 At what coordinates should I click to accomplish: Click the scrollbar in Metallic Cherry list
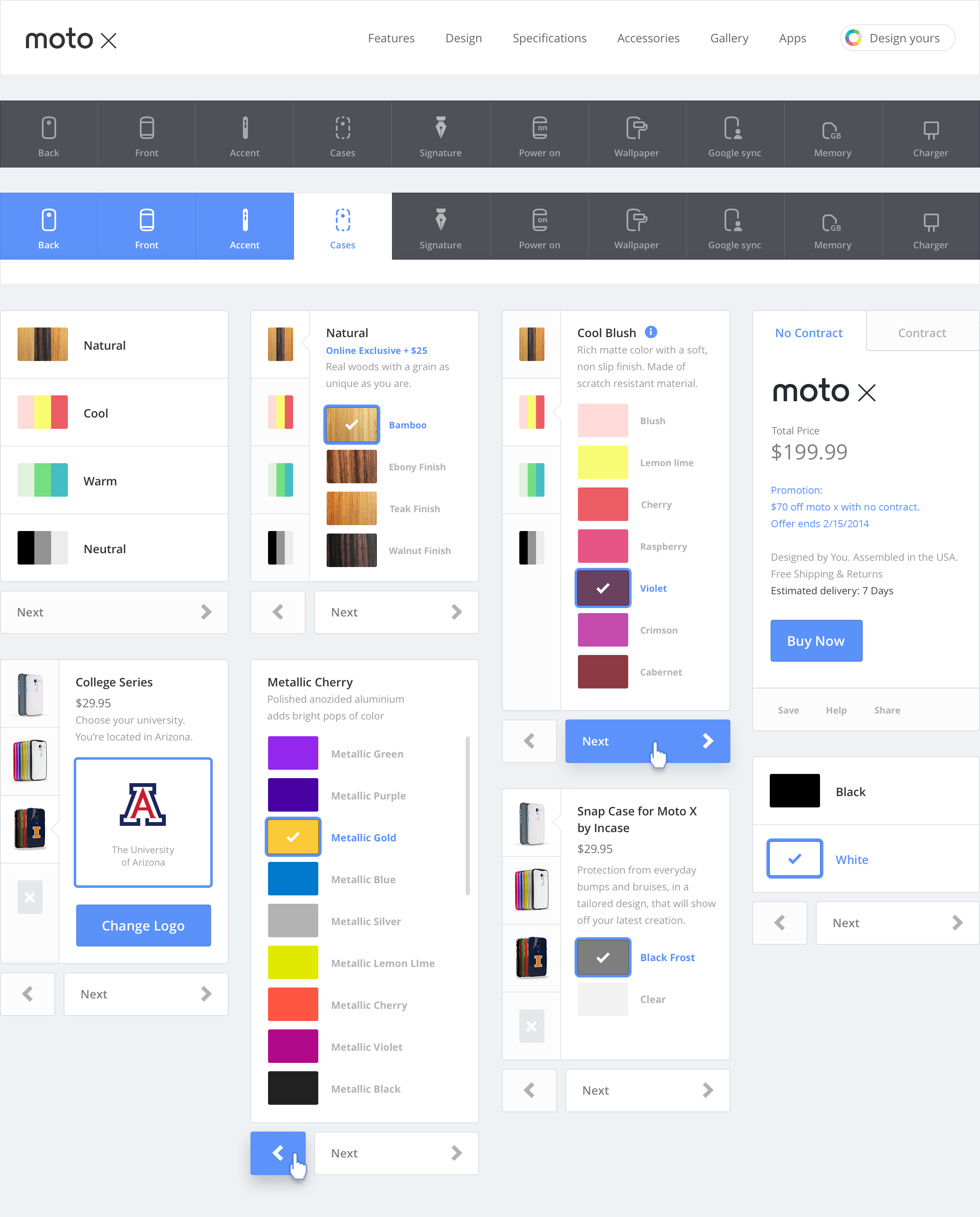click(x=467, y=816)
